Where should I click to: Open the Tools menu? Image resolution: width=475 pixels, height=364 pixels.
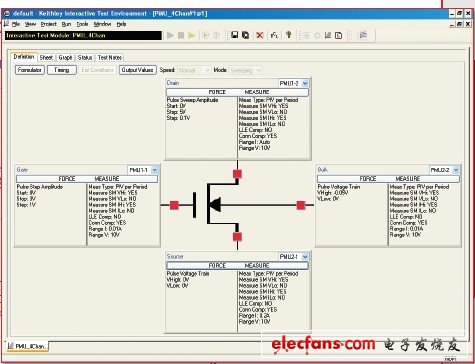pos(82,24)
